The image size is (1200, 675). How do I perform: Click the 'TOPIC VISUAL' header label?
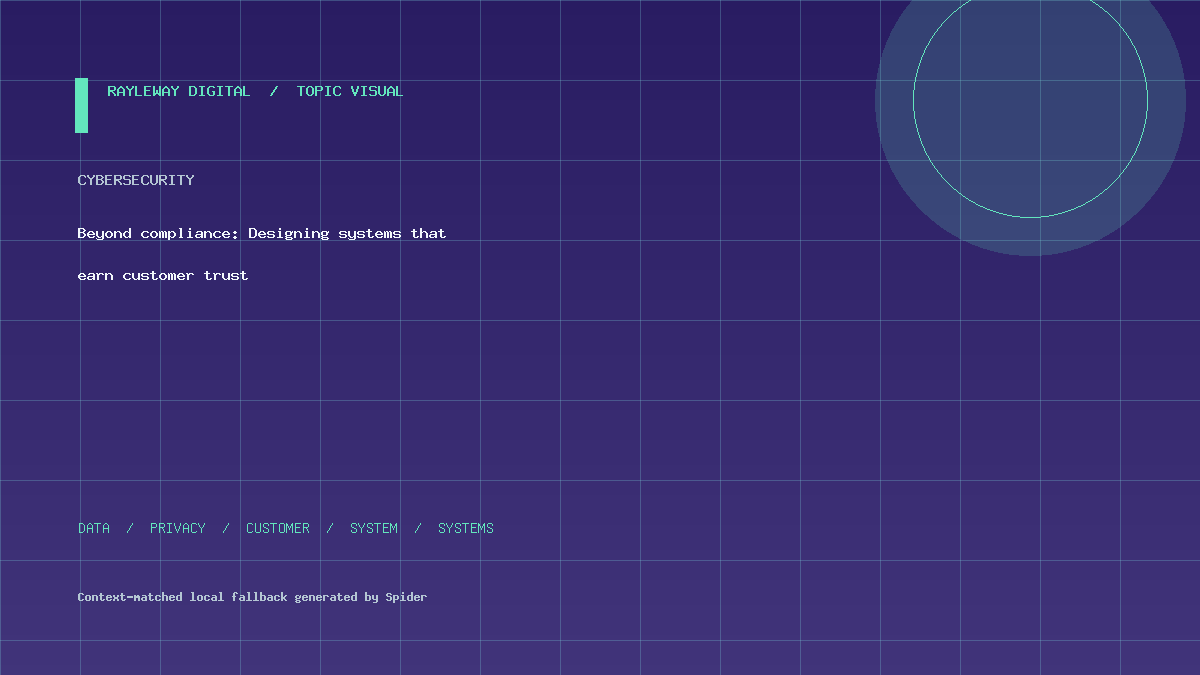(350, 91)
